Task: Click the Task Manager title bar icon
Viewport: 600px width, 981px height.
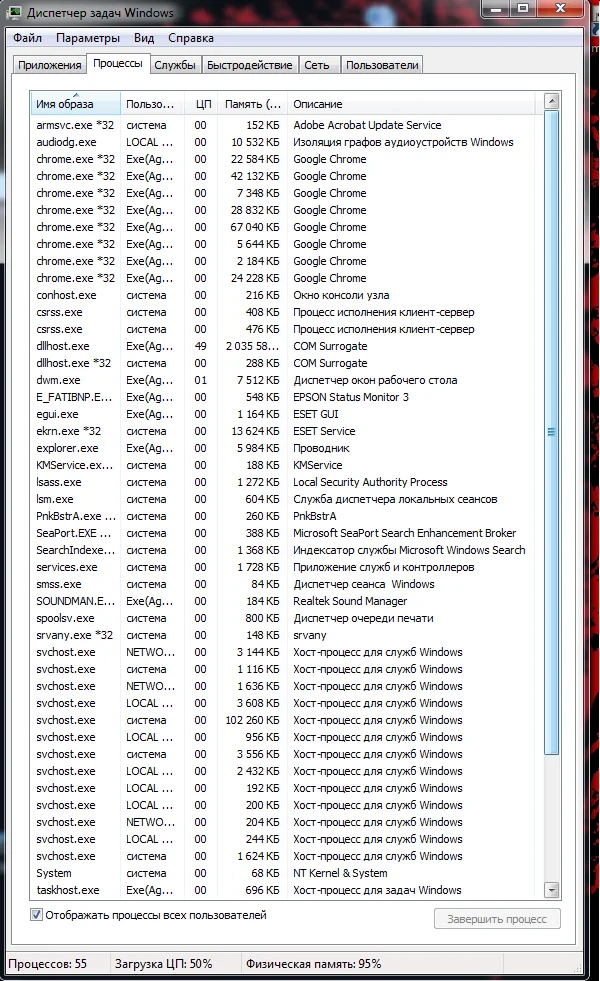Action: pyautogui.click(x=14, y=12)
